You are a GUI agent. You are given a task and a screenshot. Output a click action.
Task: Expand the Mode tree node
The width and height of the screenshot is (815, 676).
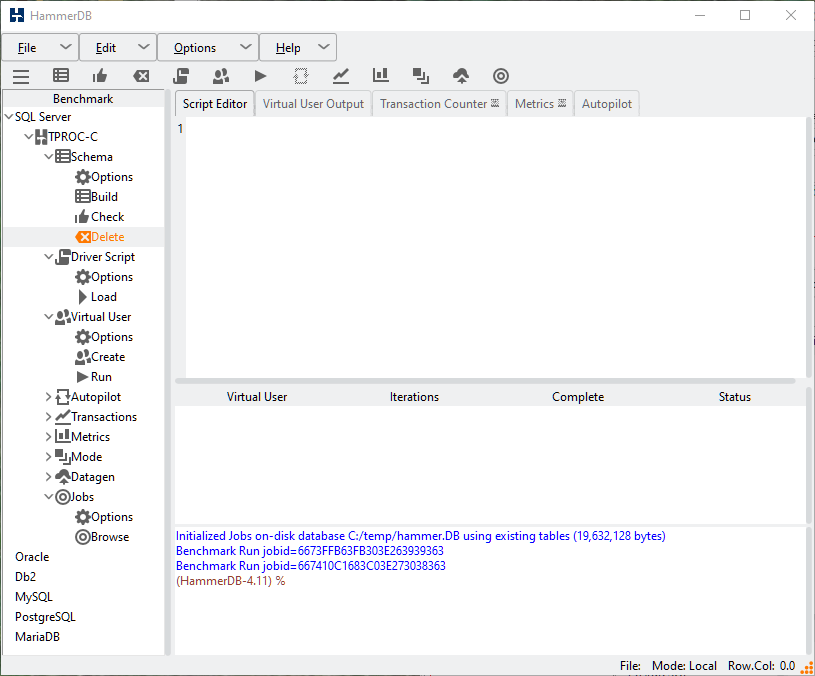point(49,457)
